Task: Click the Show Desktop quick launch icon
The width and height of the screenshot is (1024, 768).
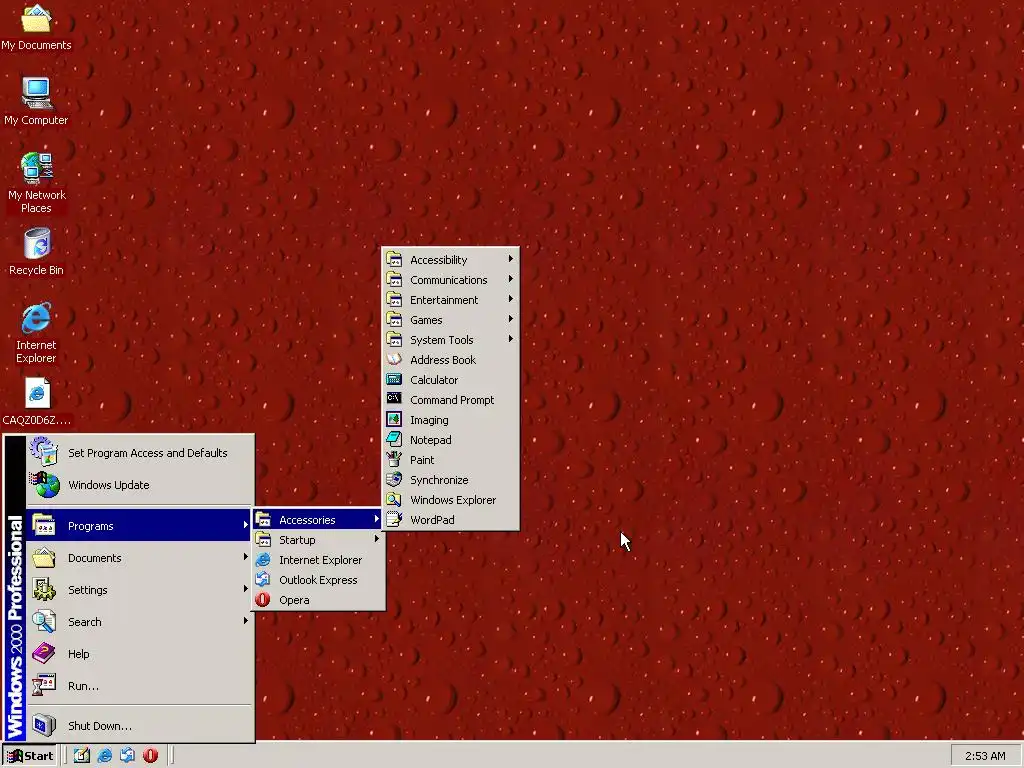Action: pyautogui.click(x=82, y=756)
